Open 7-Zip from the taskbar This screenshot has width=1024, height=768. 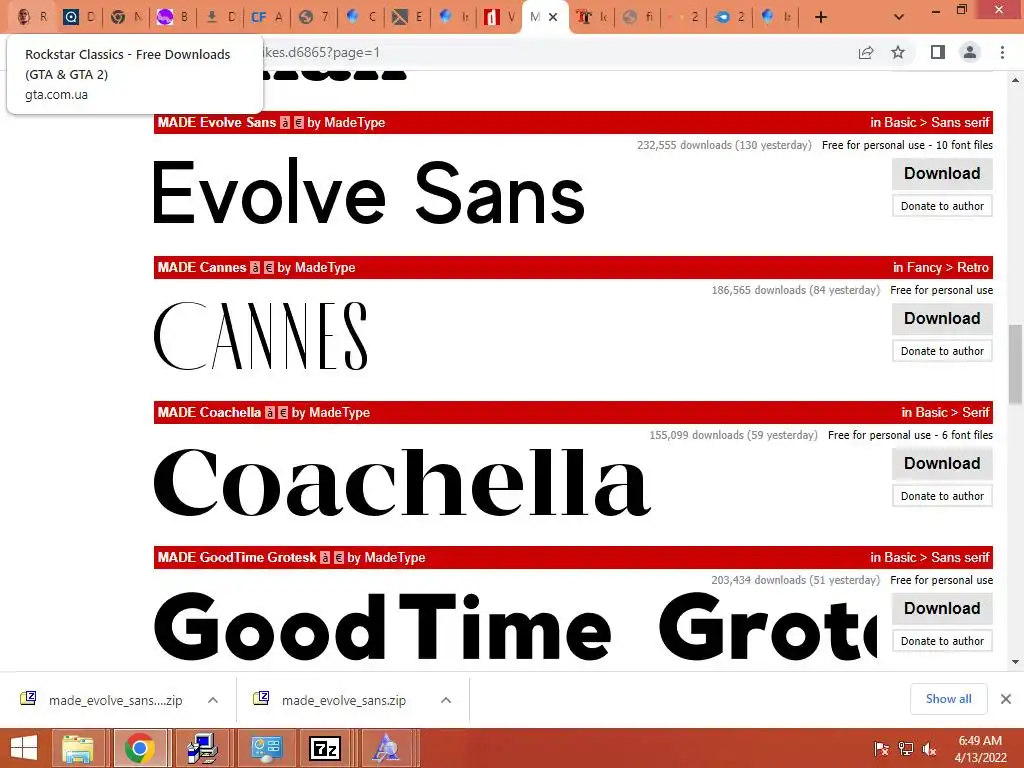[x=325, y=748]
